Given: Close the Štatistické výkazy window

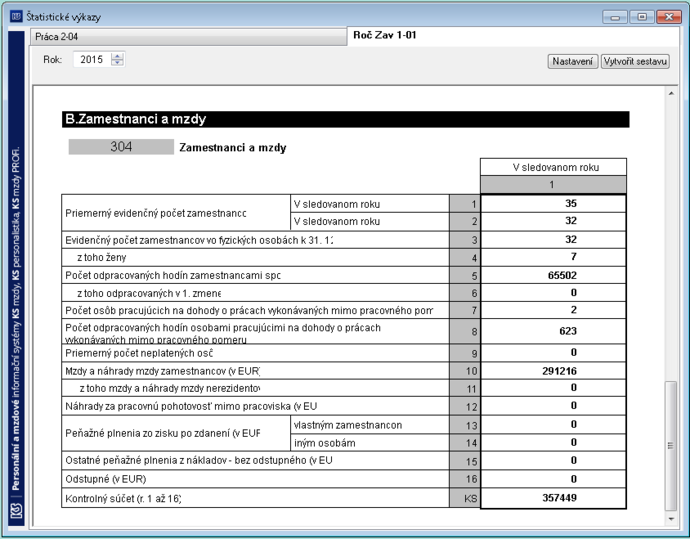Looking at the screenshot, I should pos(669,17).
